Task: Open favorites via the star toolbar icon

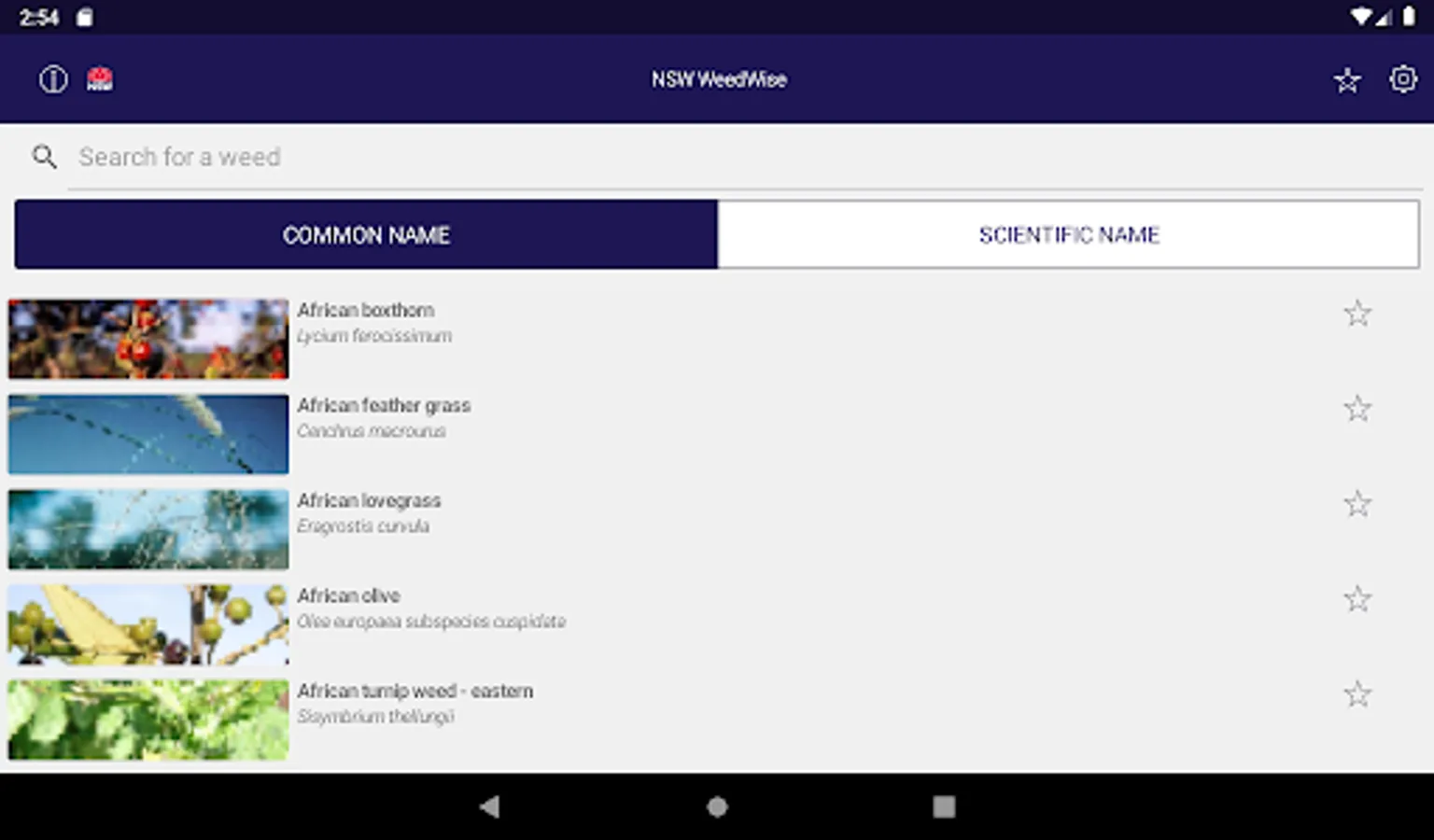Action: point(1347,79)
